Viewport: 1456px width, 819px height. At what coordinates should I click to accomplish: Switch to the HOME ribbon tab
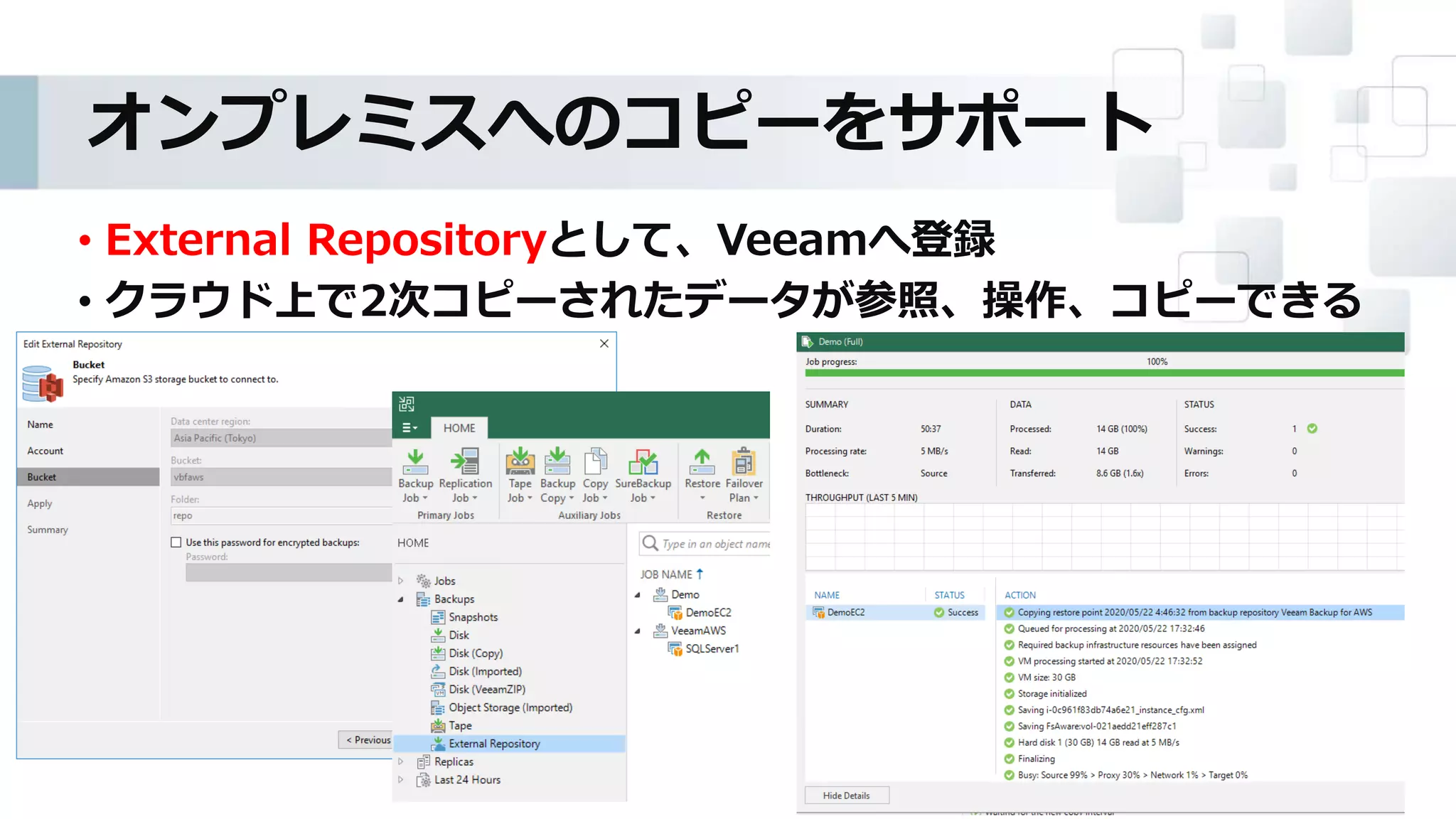[459, 428]
